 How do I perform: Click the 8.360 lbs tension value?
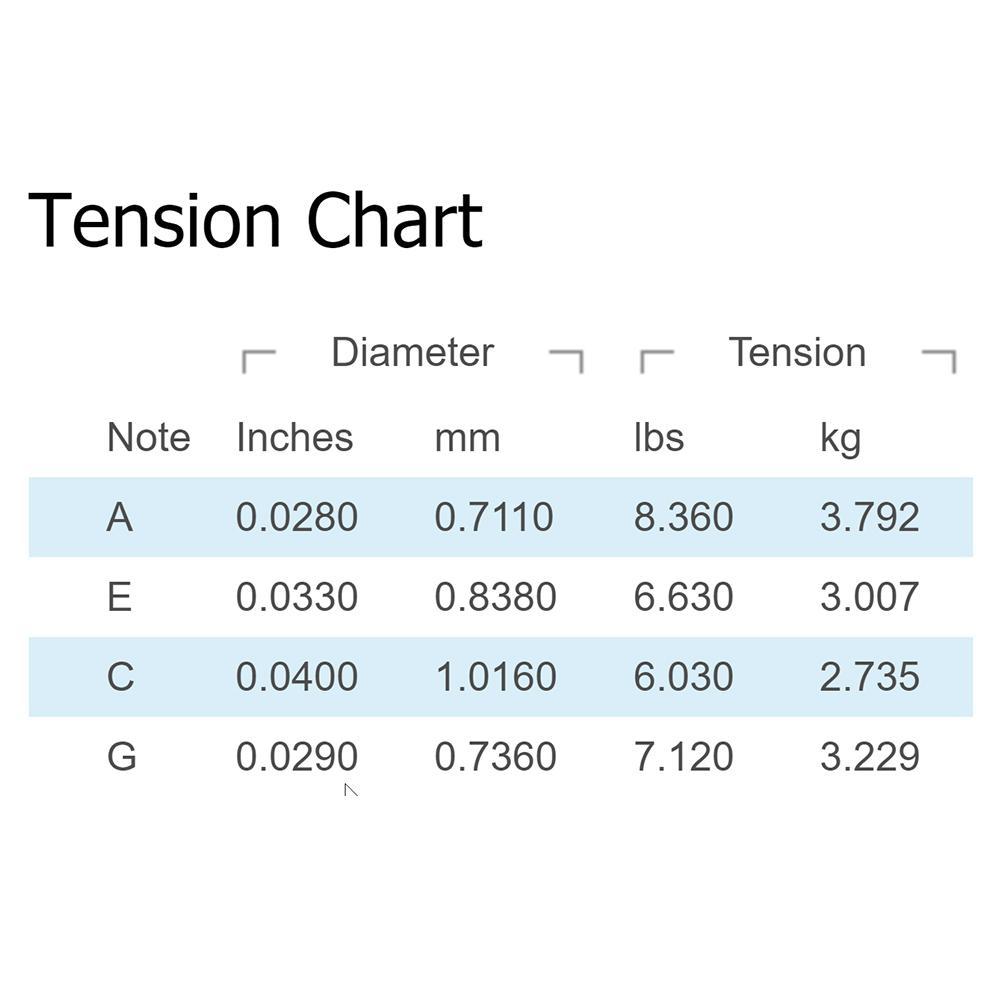[x=683, y=517]
